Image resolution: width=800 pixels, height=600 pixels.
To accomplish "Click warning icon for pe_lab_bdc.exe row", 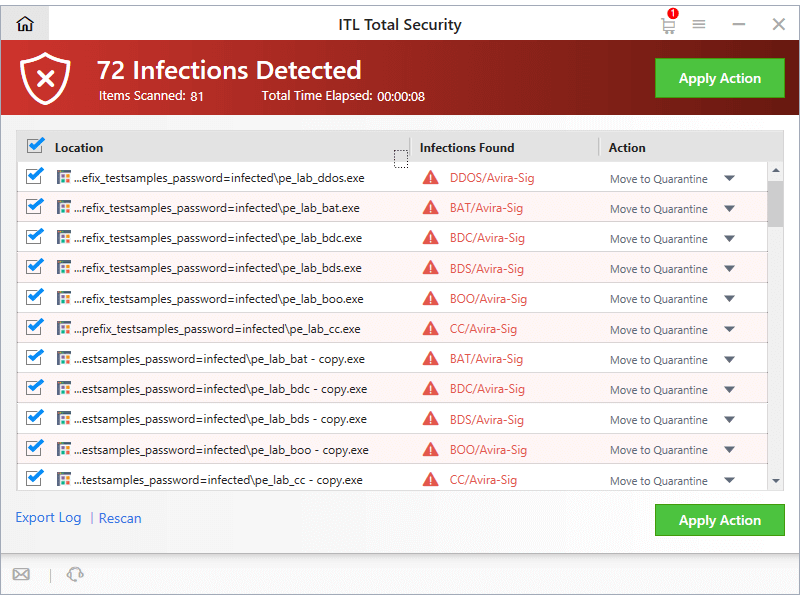I will tap(431, 238).
